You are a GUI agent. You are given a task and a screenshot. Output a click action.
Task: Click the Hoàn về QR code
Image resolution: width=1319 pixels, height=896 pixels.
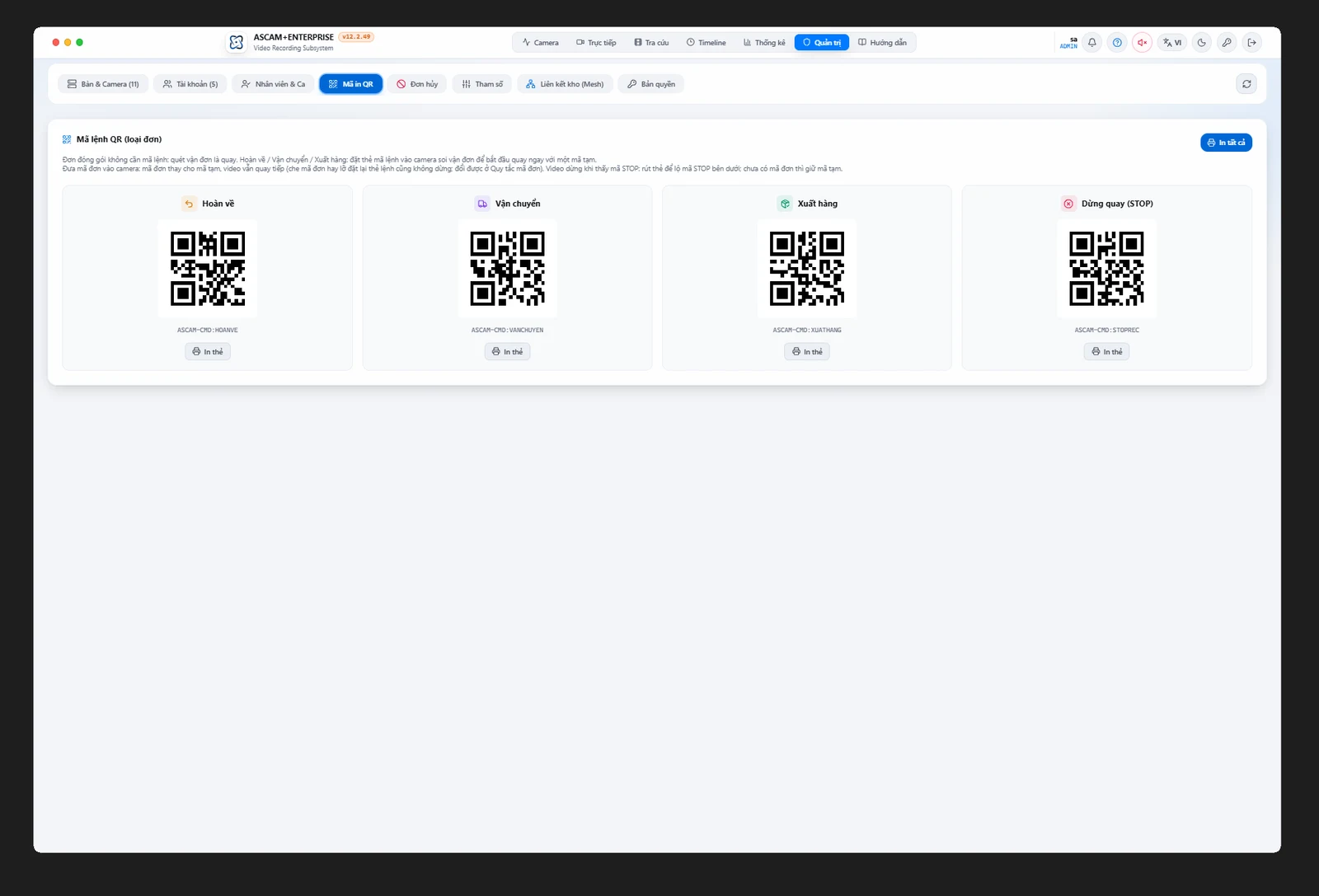208,269
